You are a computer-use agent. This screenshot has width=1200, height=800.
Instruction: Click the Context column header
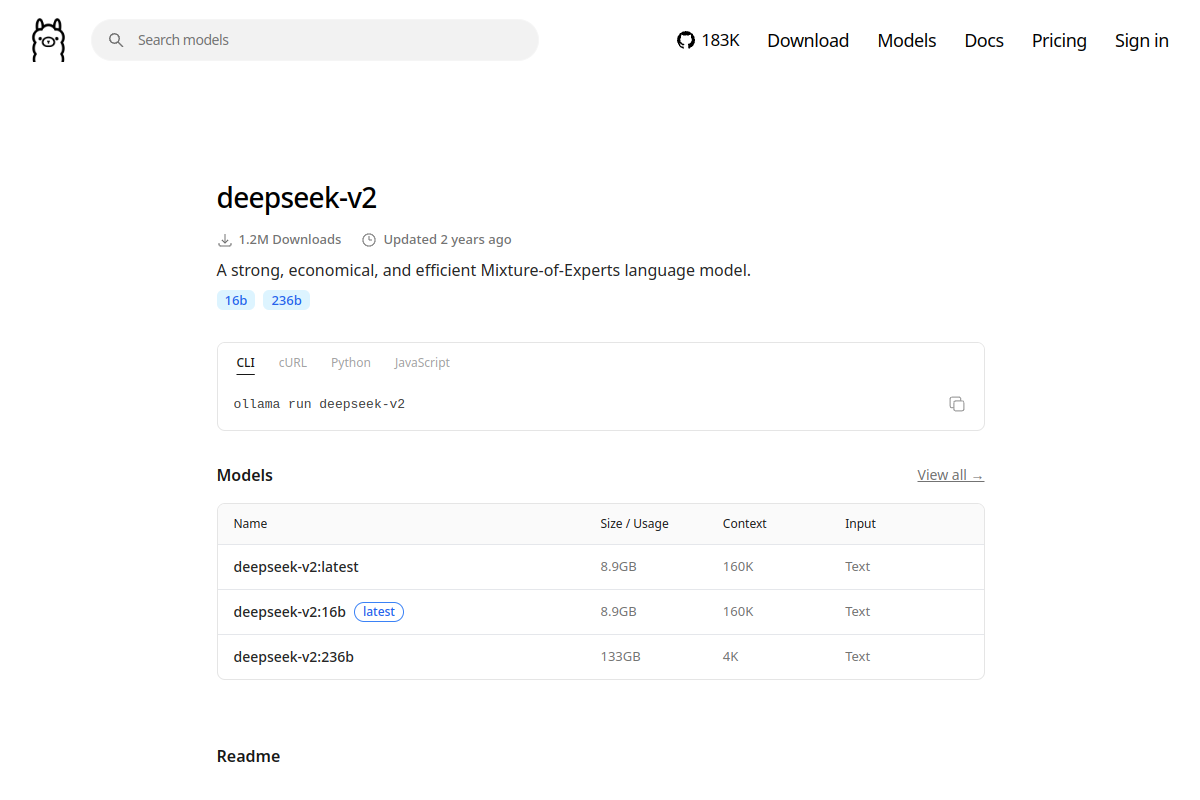[x=745, y=523]
